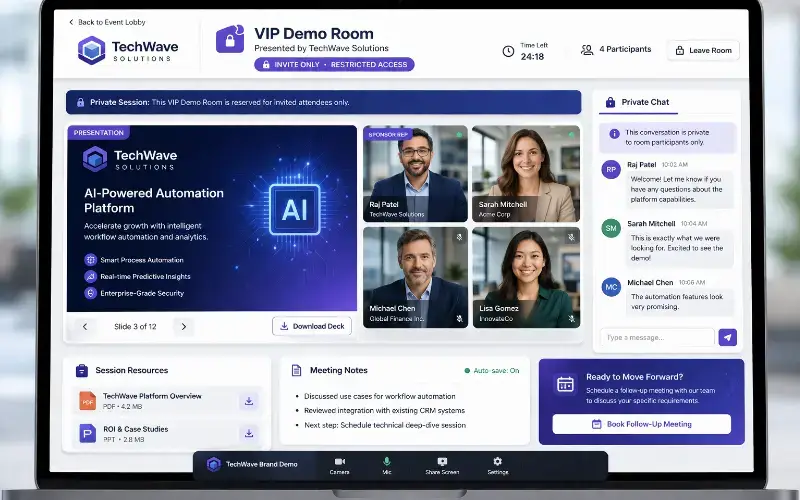Click Michael Chen's MC chat avatar
This screenshot has height=500, width=800.
(611, 287)
